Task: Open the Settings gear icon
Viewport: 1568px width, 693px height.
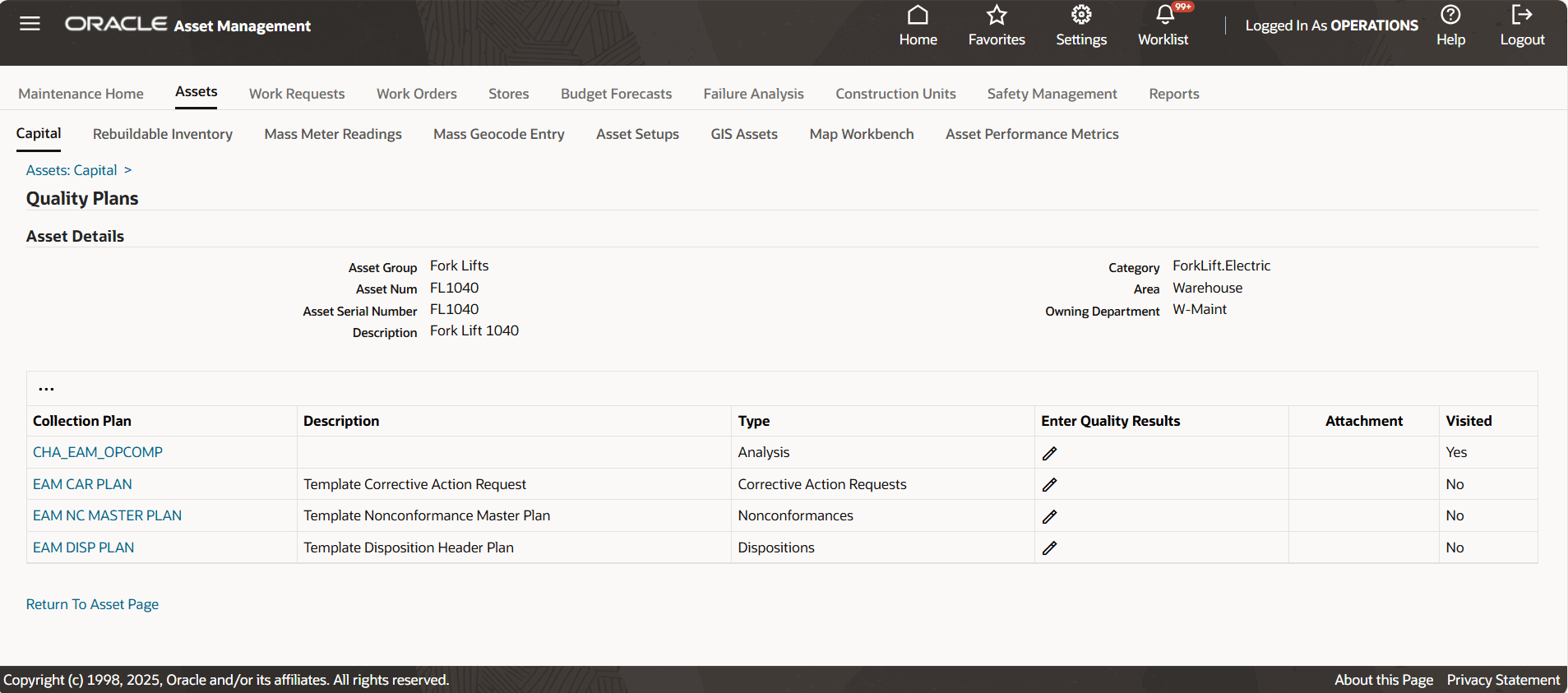Action: tap(1080, 16)
